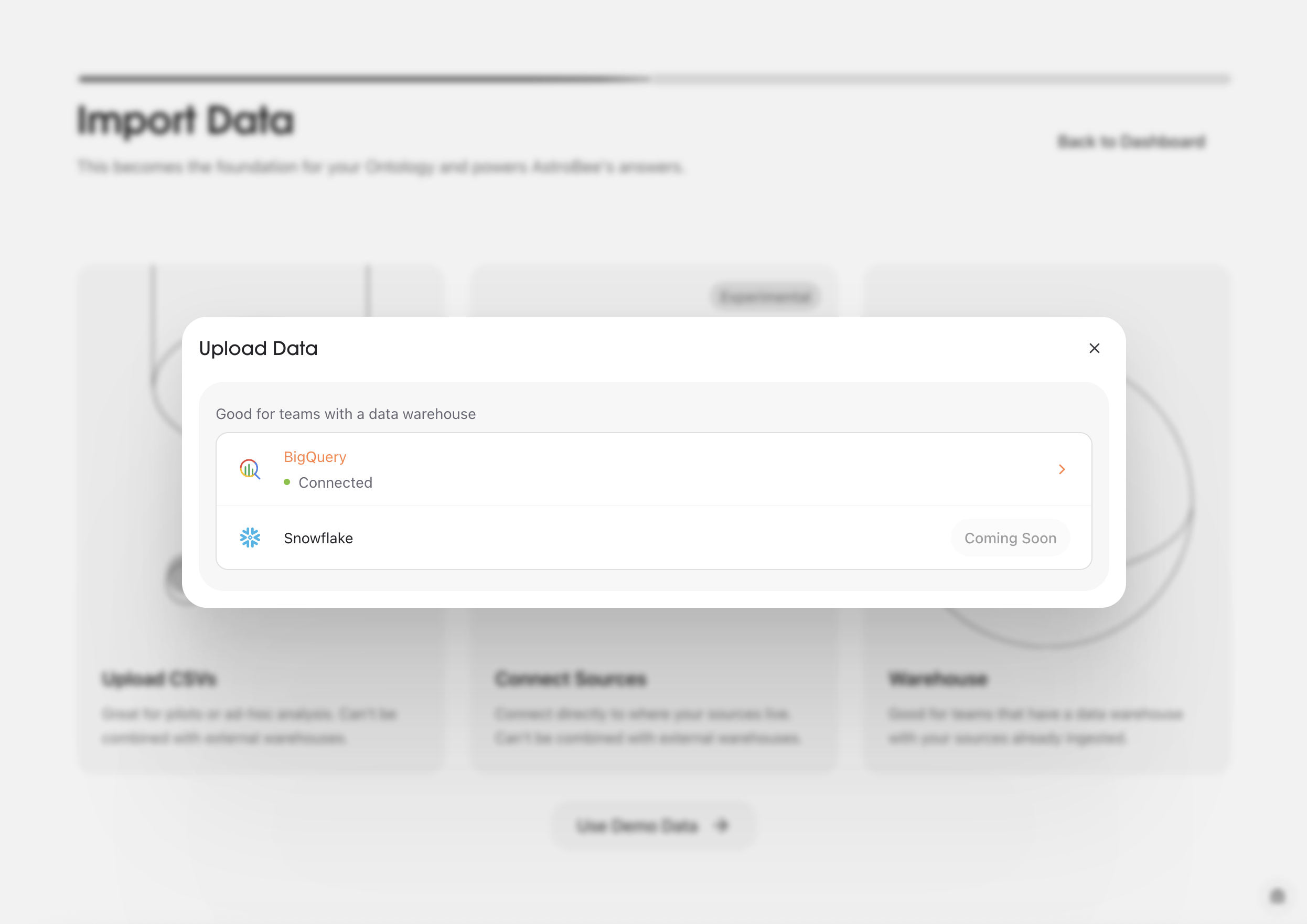
Task: Open the Back to Dashboard link
Action: click(x=1131, y=141)
